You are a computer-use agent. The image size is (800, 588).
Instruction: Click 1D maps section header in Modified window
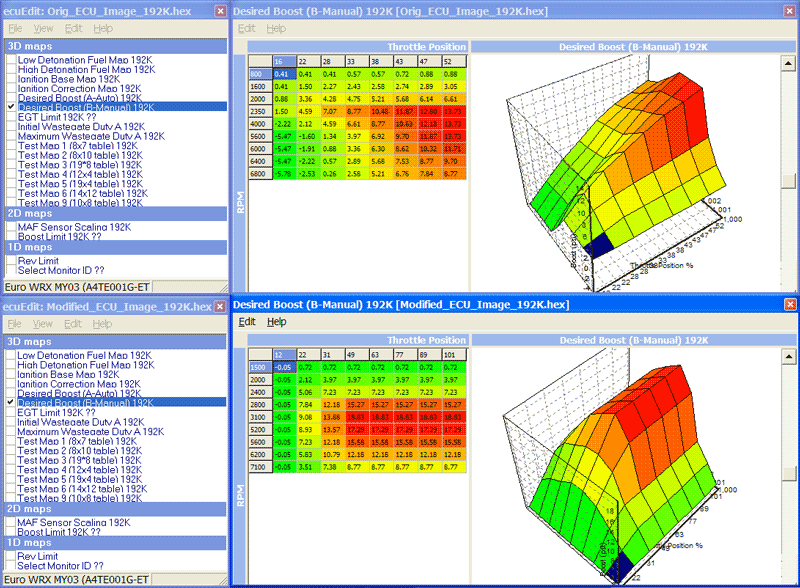click(115, 543)
